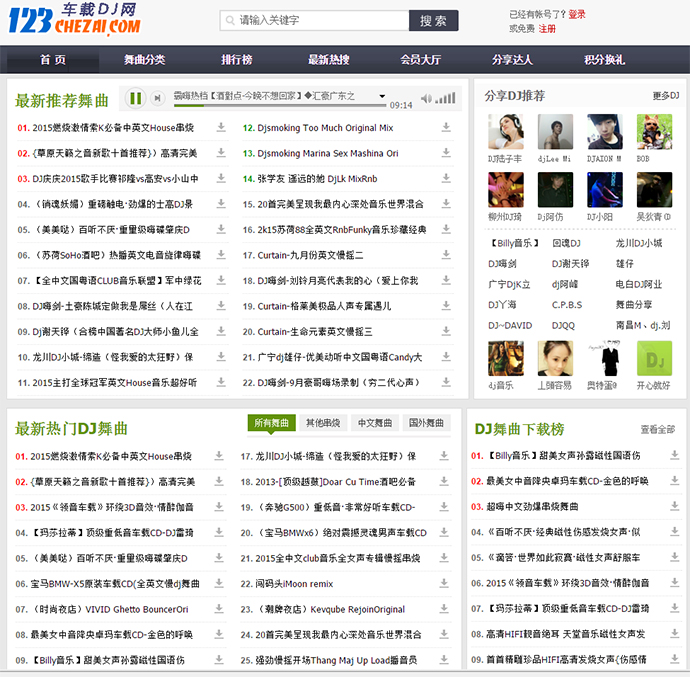
Task: Download chart track 03 超嗨中文劲爆串烧舞曲
Action: point(675,506)
